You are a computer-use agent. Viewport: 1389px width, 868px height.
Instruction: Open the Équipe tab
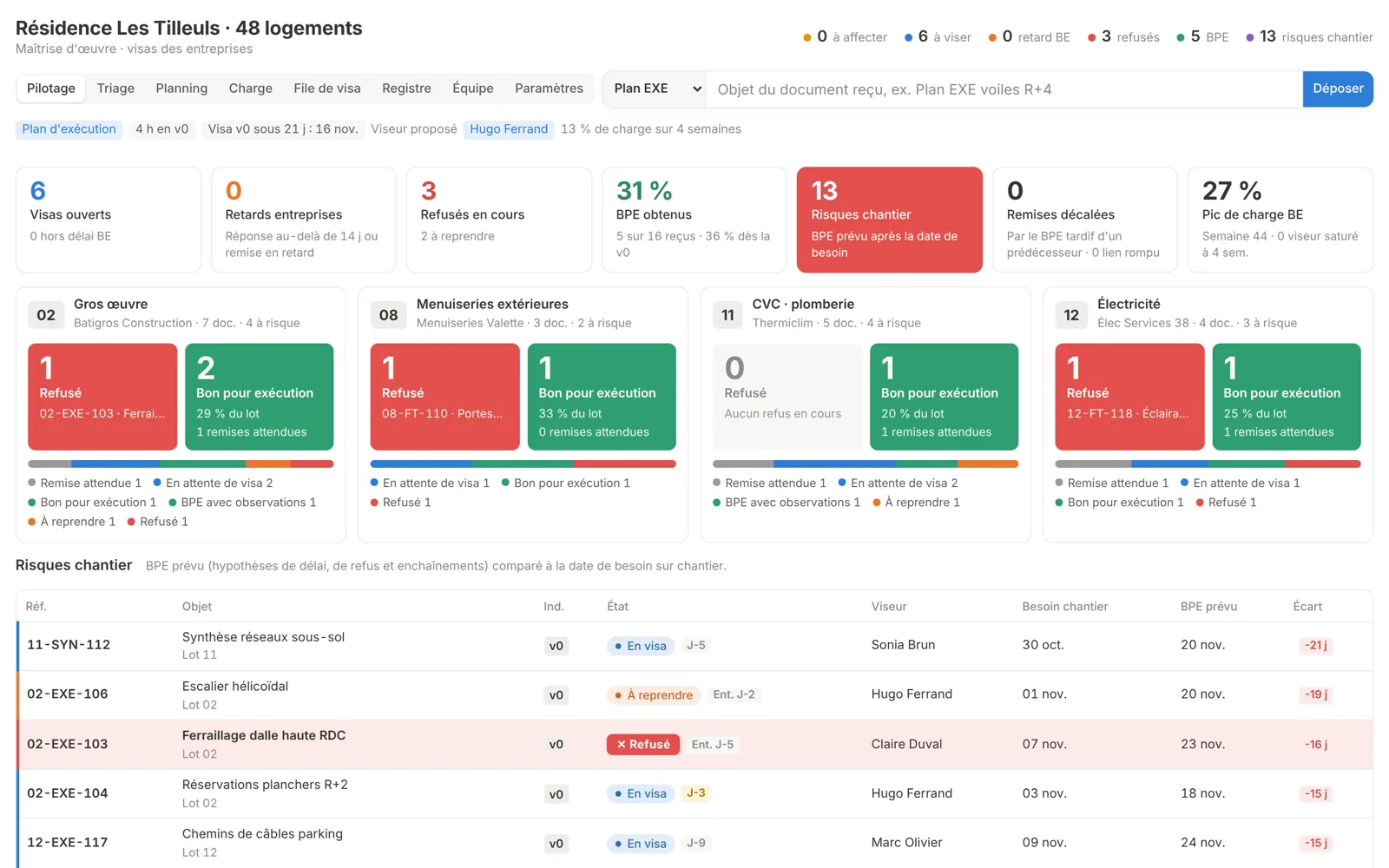coord(472,89)
